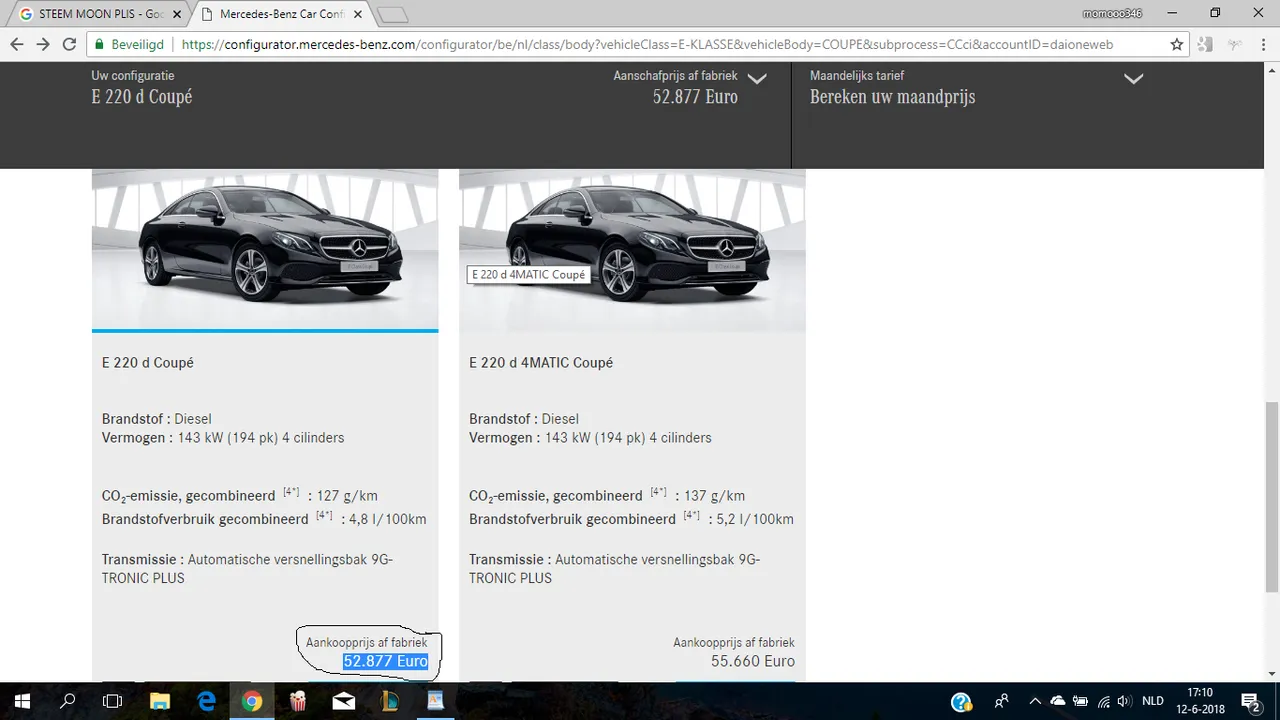The width and height of the screenshot is (1280, 720).
Task: Open footnote [4*] next to 127 g/km
Action: [x=291, y=492]
